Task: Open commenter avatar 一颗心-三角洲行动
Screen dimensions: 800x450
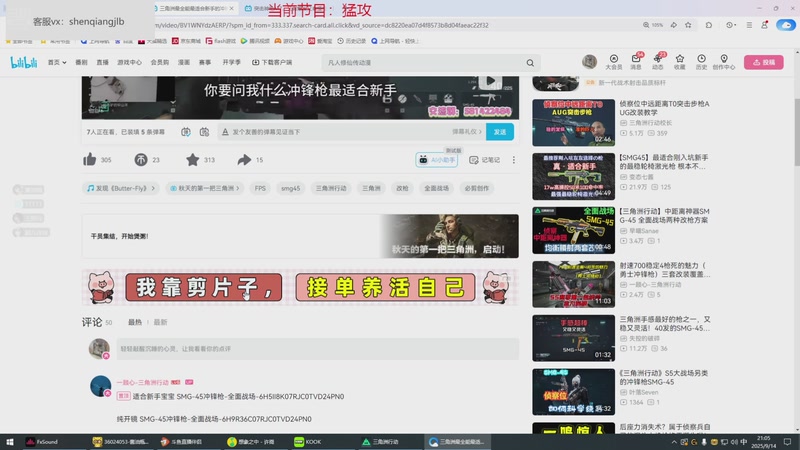Action: click(101, 386)
